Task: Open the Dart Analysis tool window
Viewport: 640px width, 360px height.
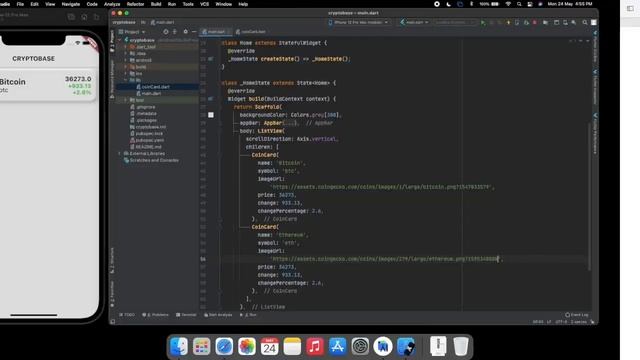Action: point(218,315)
